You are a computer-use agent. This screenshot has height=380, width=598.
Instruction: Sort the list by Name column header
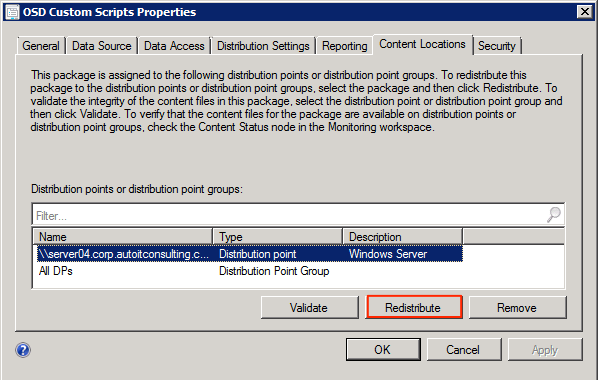tap(122, 237)
